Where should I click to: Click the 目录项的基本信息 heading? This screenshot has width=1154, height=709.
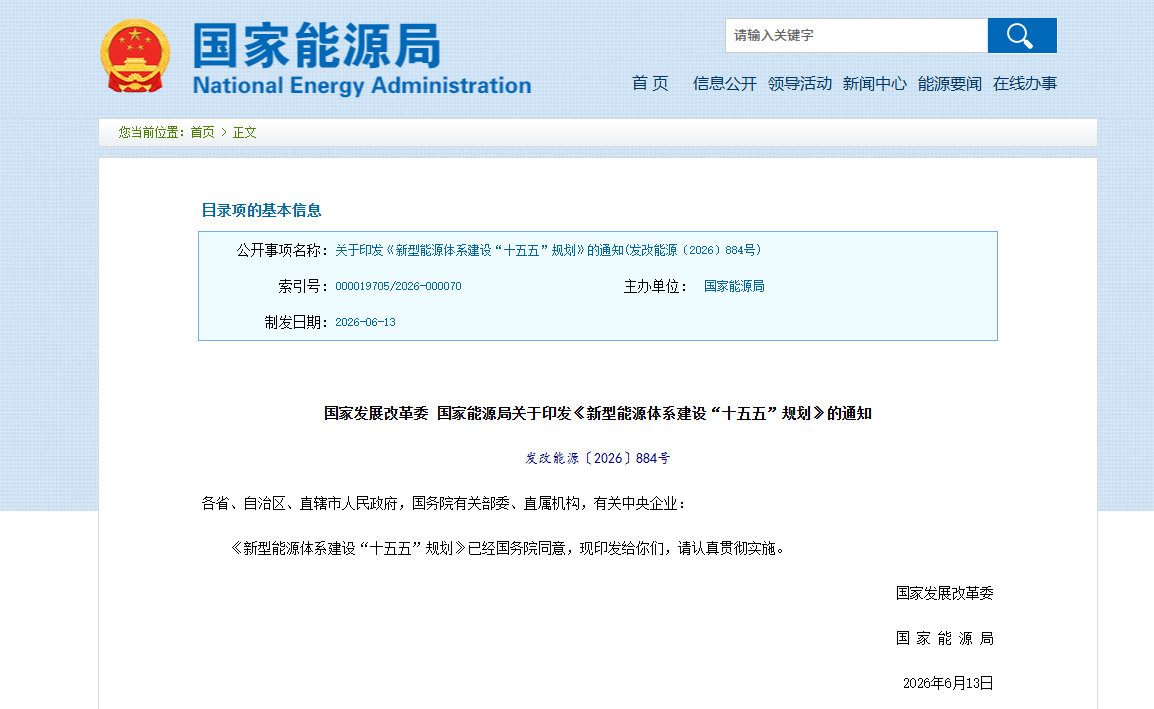pos(261,211)
